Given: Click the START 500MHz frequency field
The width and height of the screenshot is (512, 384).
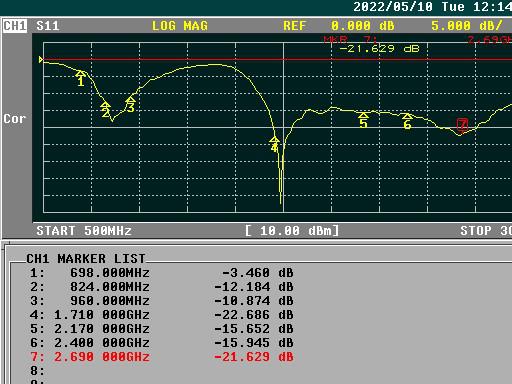Looking at the screenshot, I should point(84,231).
